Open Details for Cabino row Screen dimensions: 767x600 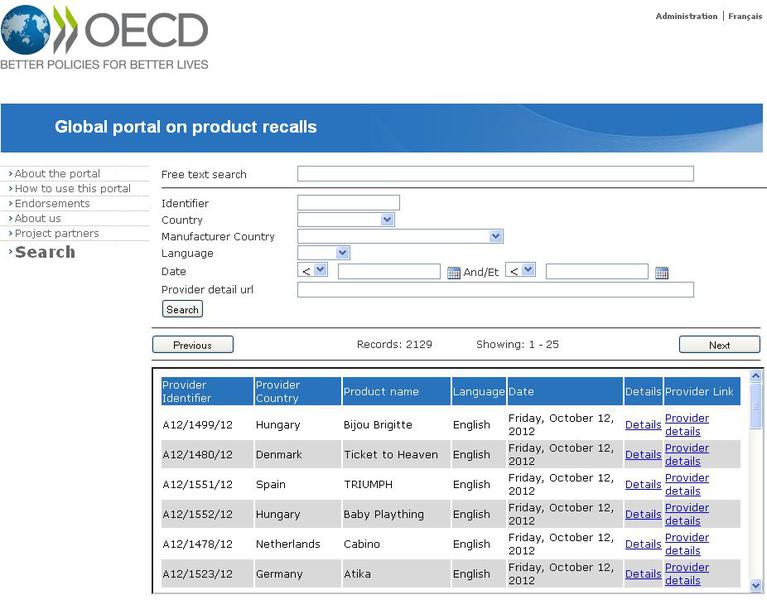[x=643, y=544]
